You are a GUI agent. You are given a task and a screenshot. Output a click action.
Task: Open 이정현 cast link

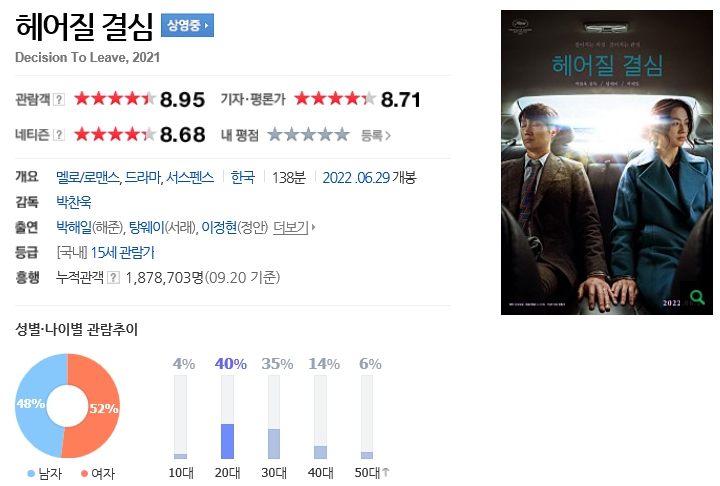pyautogui.click(x=219, y=227)
